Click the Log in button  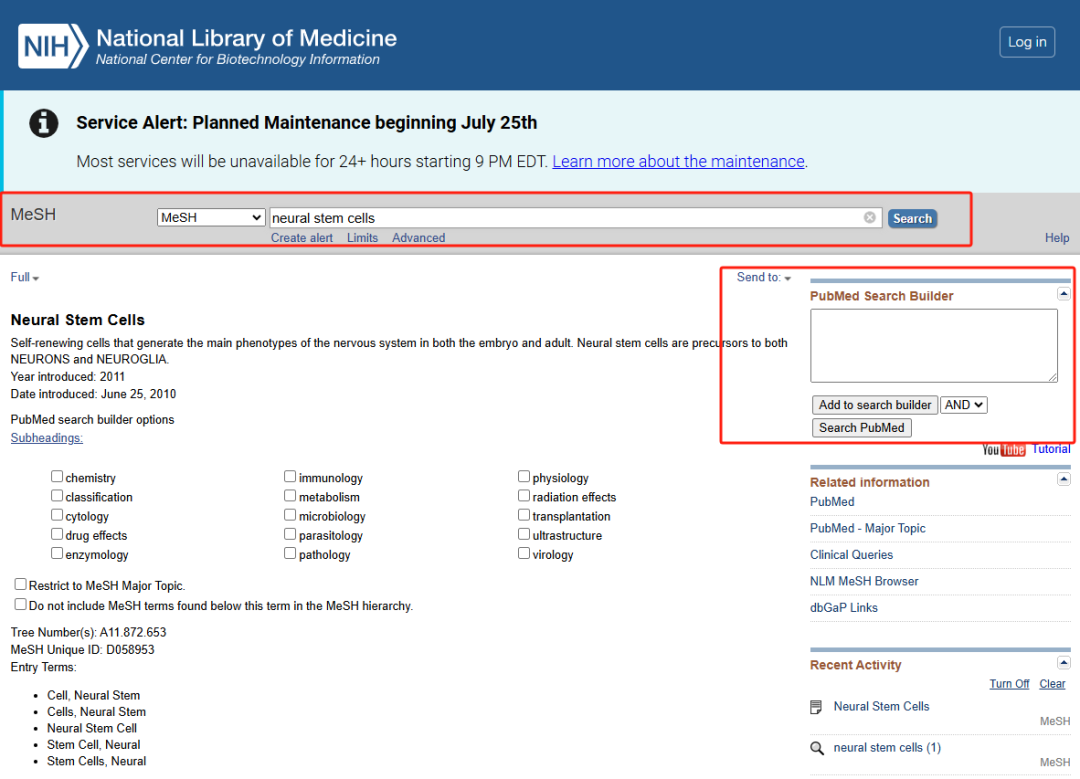[x=1027, y=42]
